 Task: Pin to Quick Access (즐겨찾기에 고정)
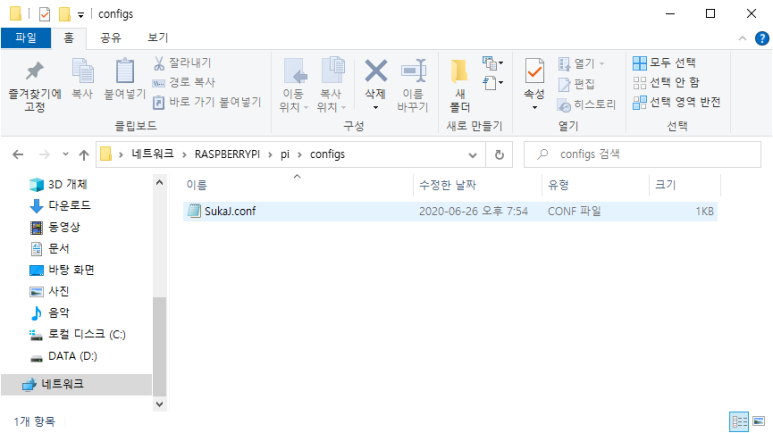coord(35,86)
